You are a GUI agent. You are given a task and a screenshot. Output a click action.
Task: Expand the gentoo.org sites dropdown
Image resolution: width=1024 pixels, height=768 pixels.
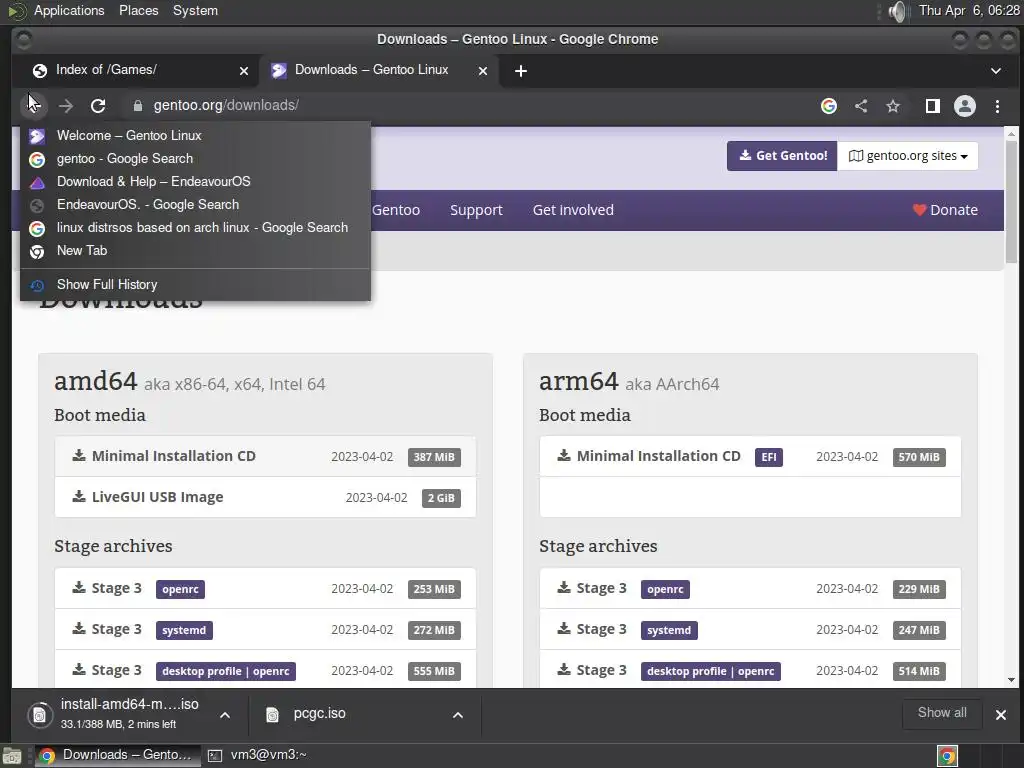(907, 156)
